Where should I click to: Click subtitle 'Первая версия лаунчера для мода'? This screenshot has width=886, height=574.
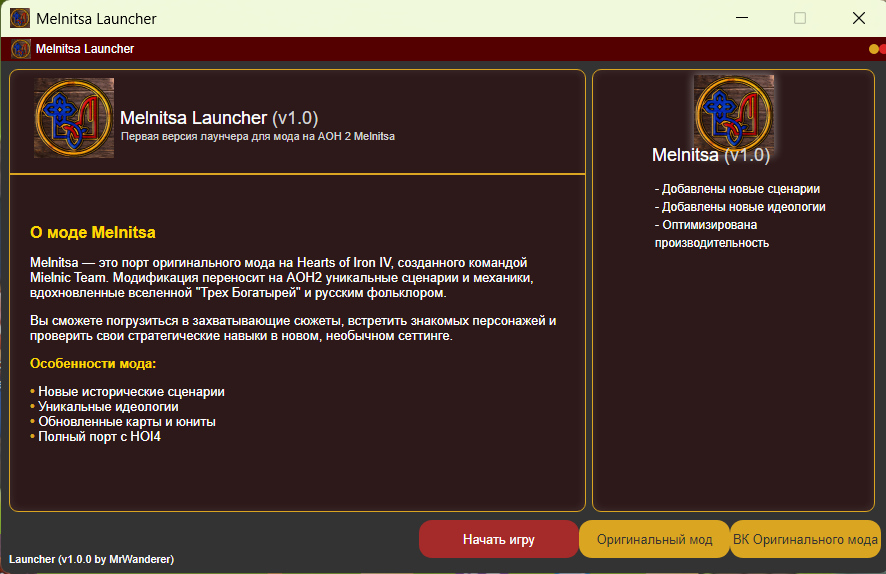(x=258, y=136)
